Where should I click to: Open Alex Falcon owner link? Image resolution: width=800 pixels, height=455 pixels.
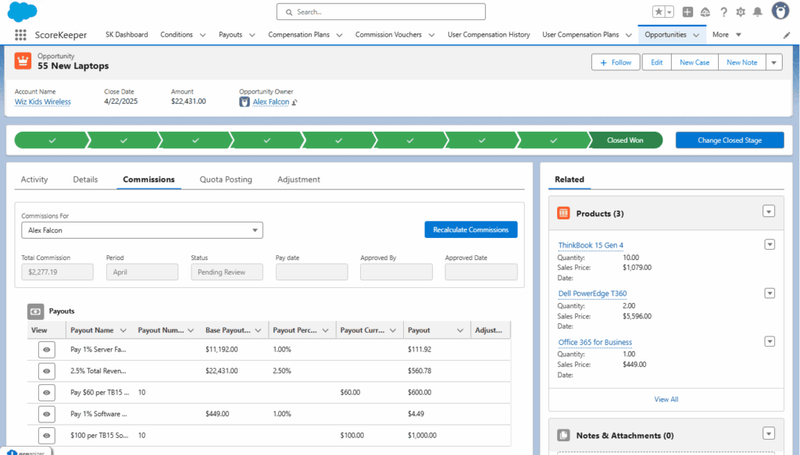click(271, 102)
